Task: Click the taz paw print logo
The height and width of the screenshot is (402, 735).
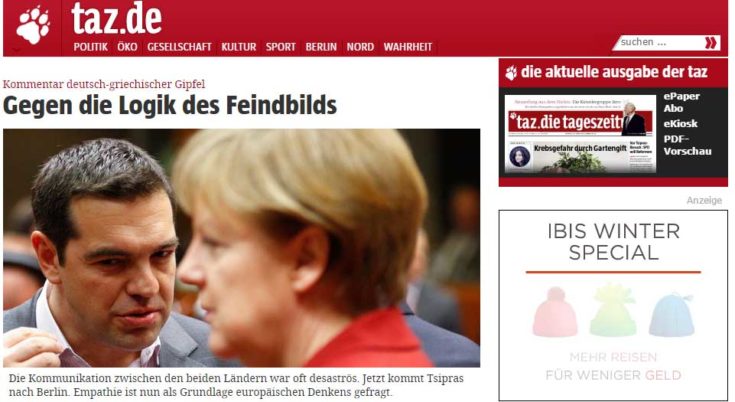Action: pos(33,25)
